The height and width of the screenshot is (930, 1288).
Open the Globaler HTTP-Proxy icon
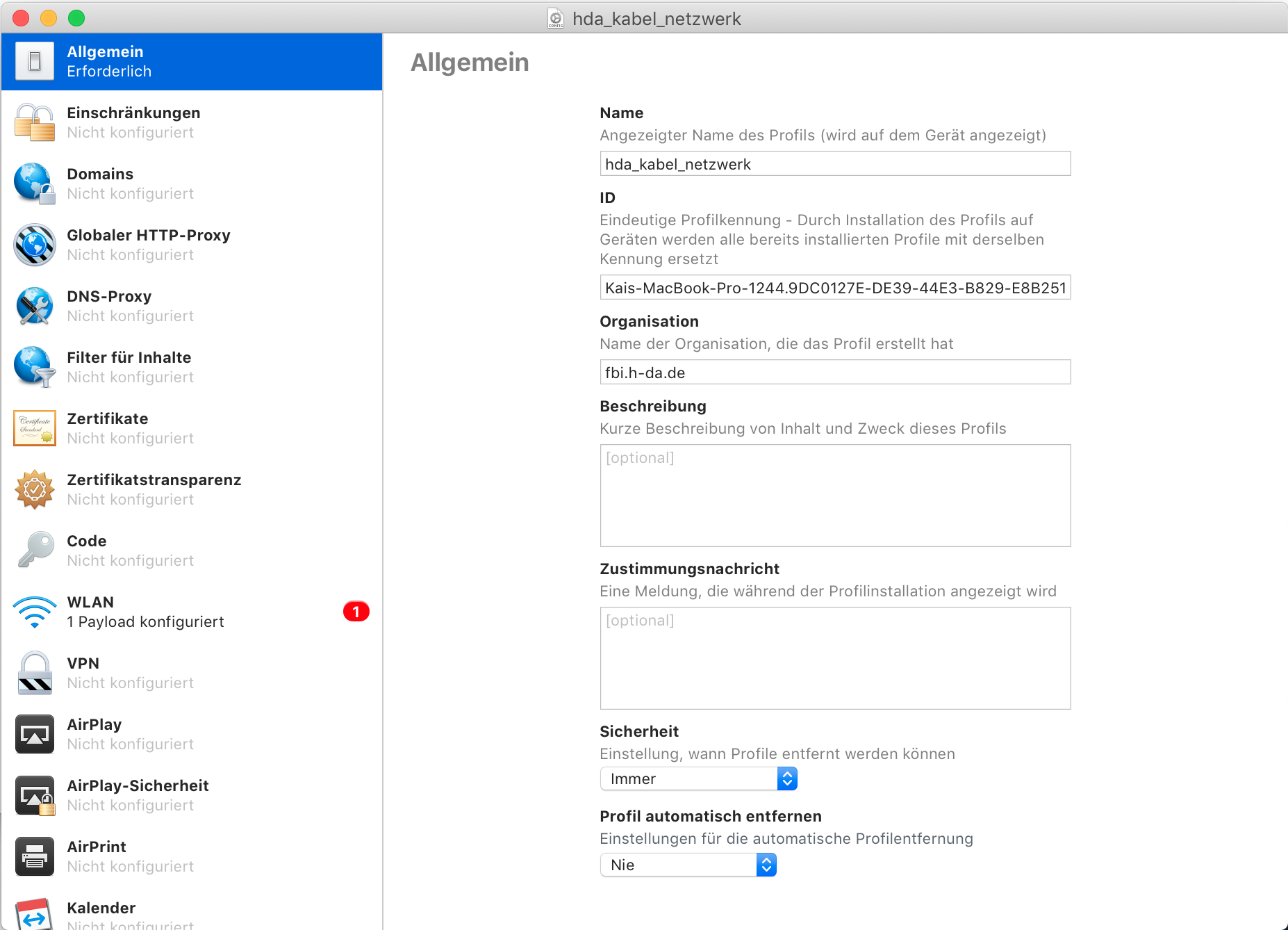(x=34, y=245)
